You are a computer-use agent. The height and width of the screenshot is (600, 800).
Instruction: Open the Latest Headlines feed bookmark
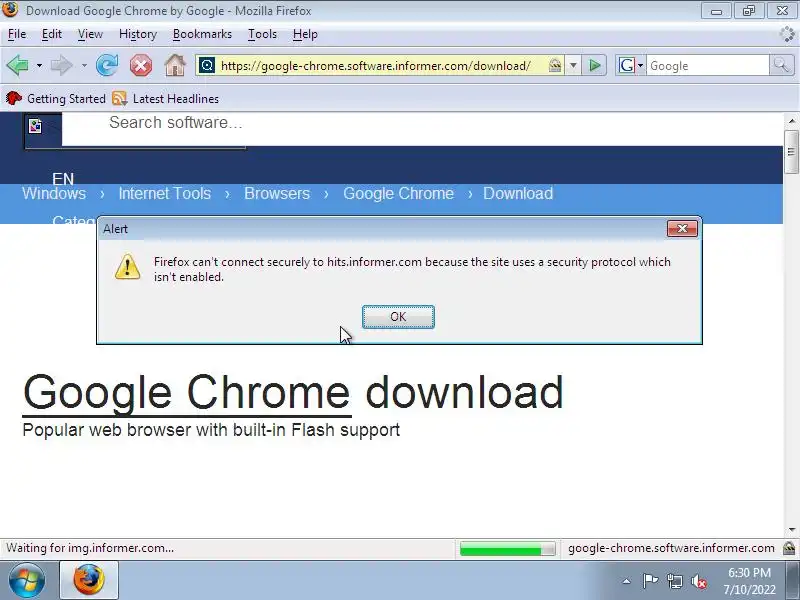165,98
